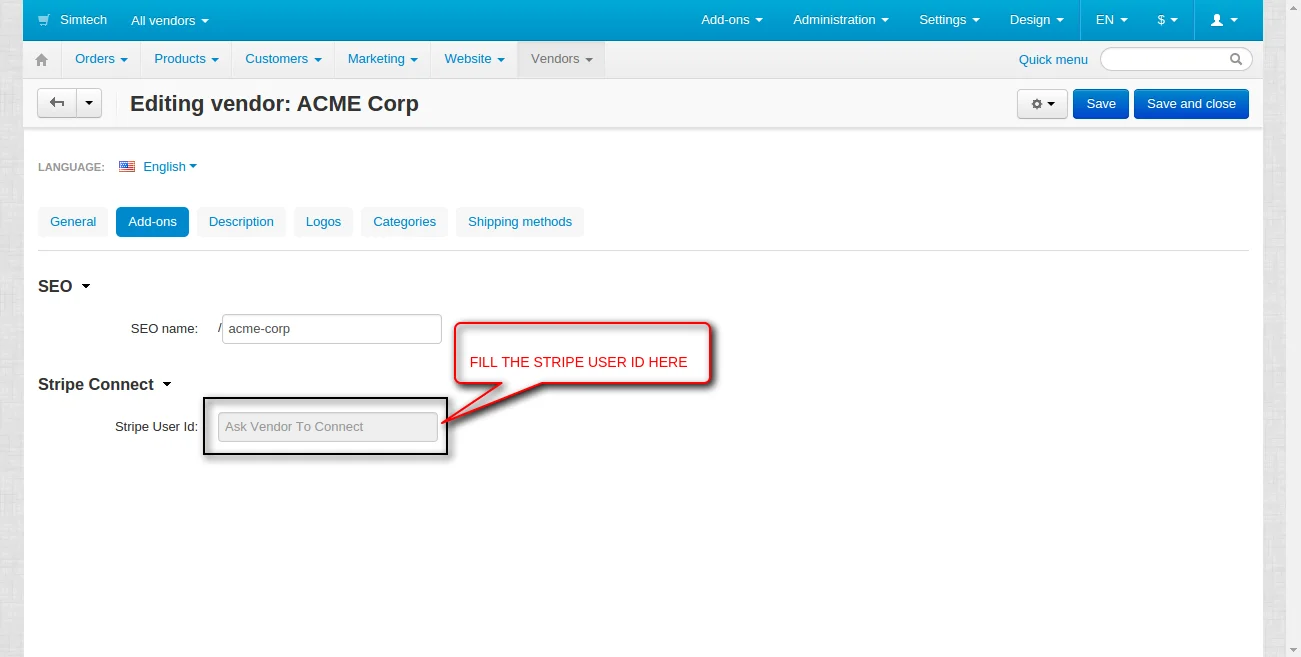Click the US flag language icon

tap(127, 167)
